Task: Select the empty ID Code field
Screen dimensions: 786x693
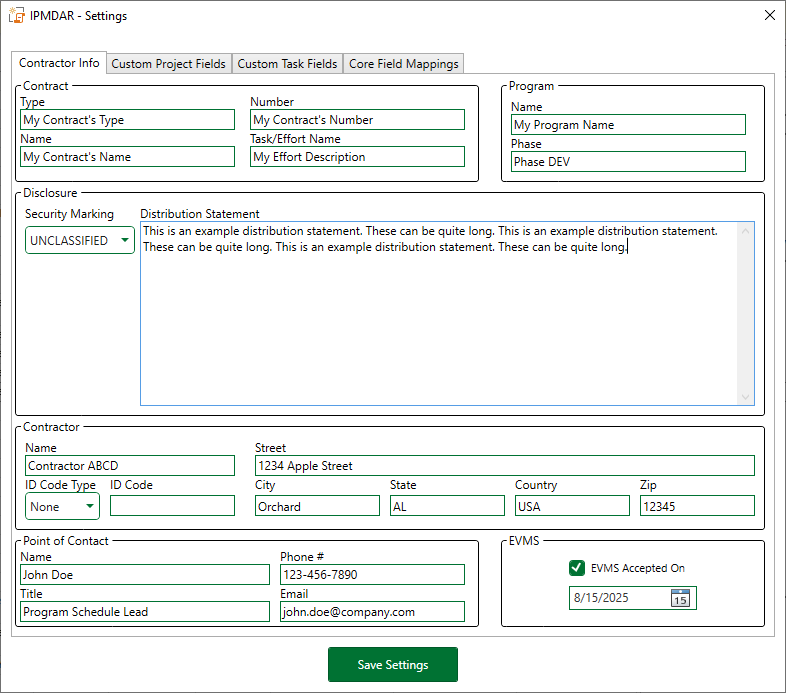Action: (172, 506)
